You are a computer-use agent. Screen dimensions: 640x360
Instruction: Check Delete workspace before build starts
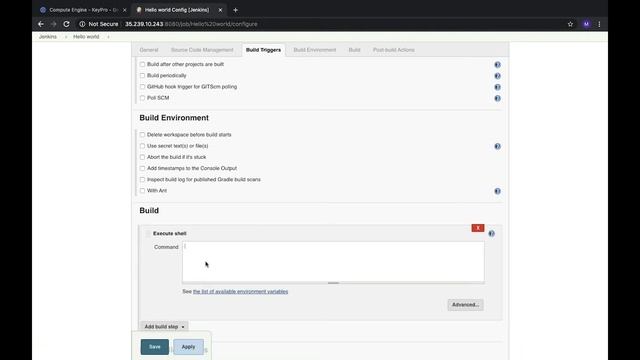pyautogui.click(x=142, y=135)
